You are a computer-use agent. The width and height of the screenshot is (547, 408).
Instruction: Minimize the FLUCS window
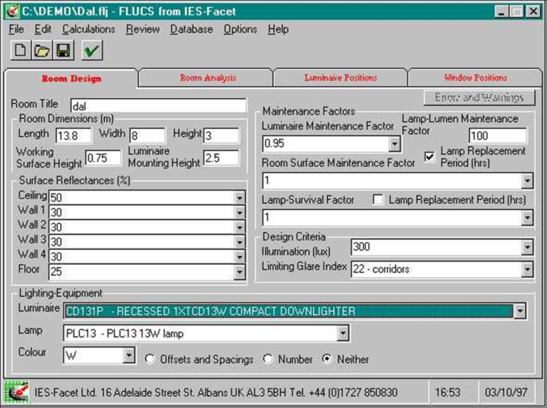tap(501, 12)
